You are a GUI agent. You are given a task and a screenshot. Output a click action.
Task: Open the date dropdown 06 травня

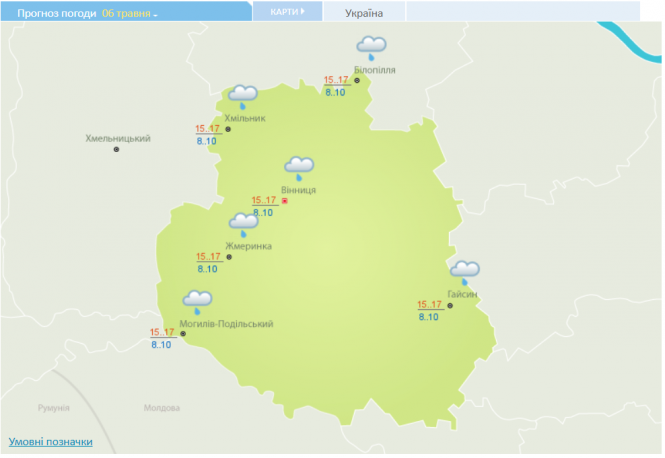tap(130, 13)
